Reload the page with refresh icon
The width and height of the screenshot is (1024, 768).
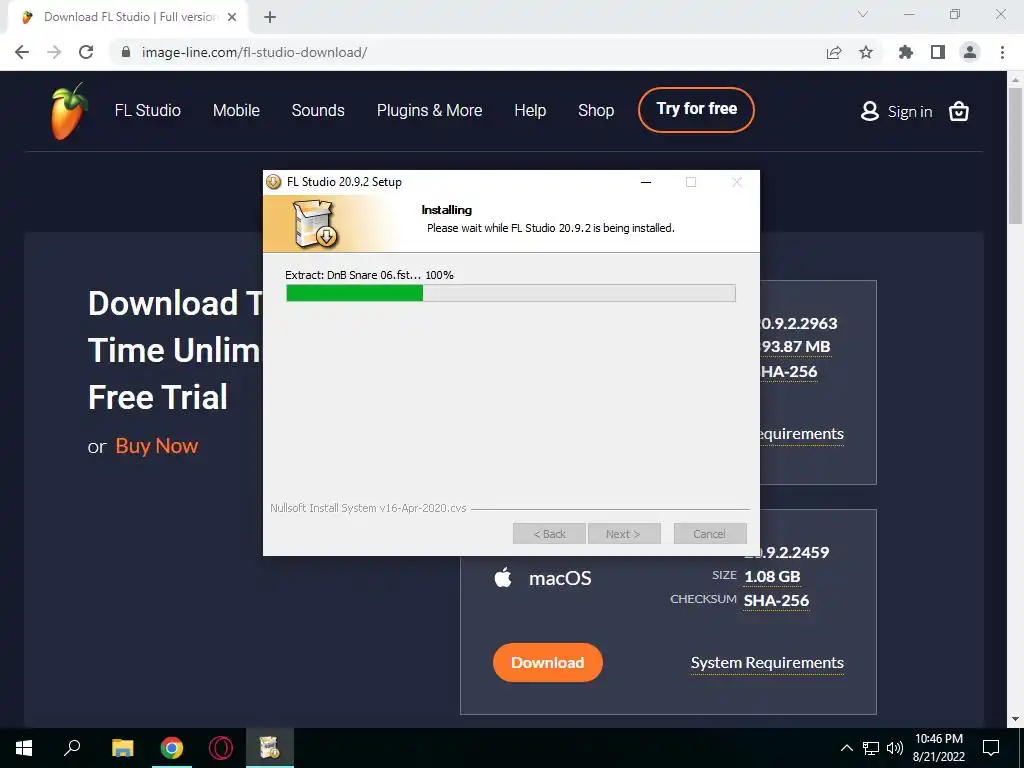(x=86, y=52)
